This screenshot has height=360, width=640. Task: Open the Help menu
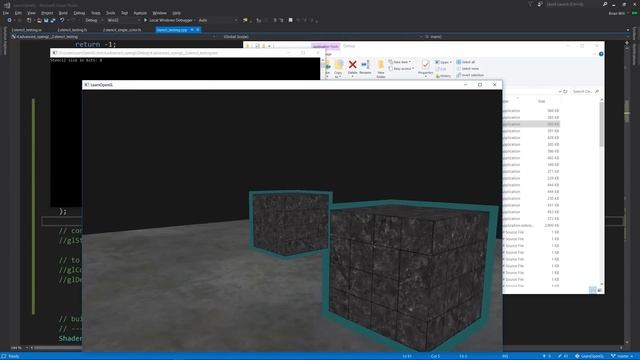[x=176, y=13]
